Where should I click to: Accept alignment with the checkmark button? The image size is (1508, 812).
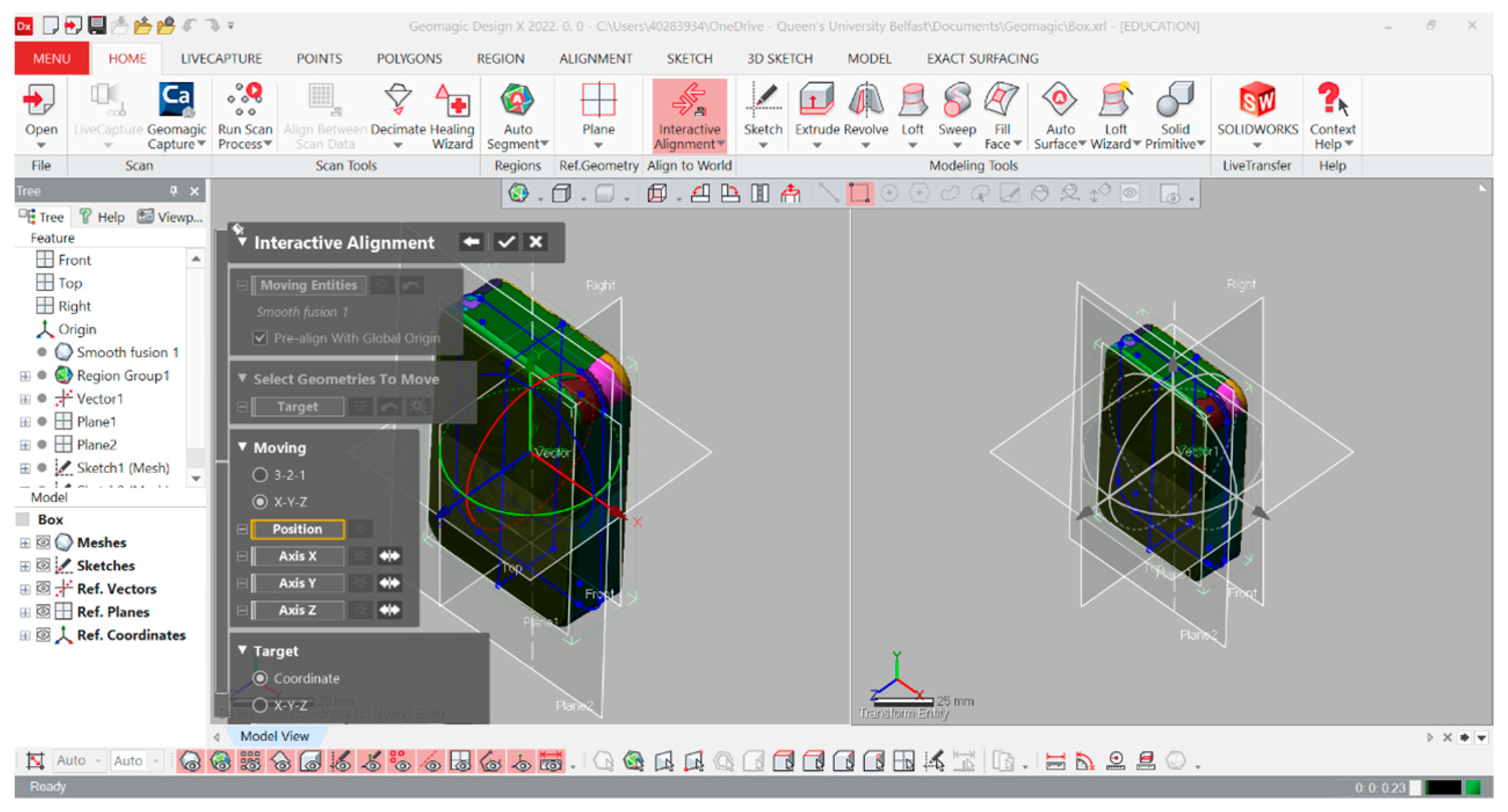click(506, 242)
